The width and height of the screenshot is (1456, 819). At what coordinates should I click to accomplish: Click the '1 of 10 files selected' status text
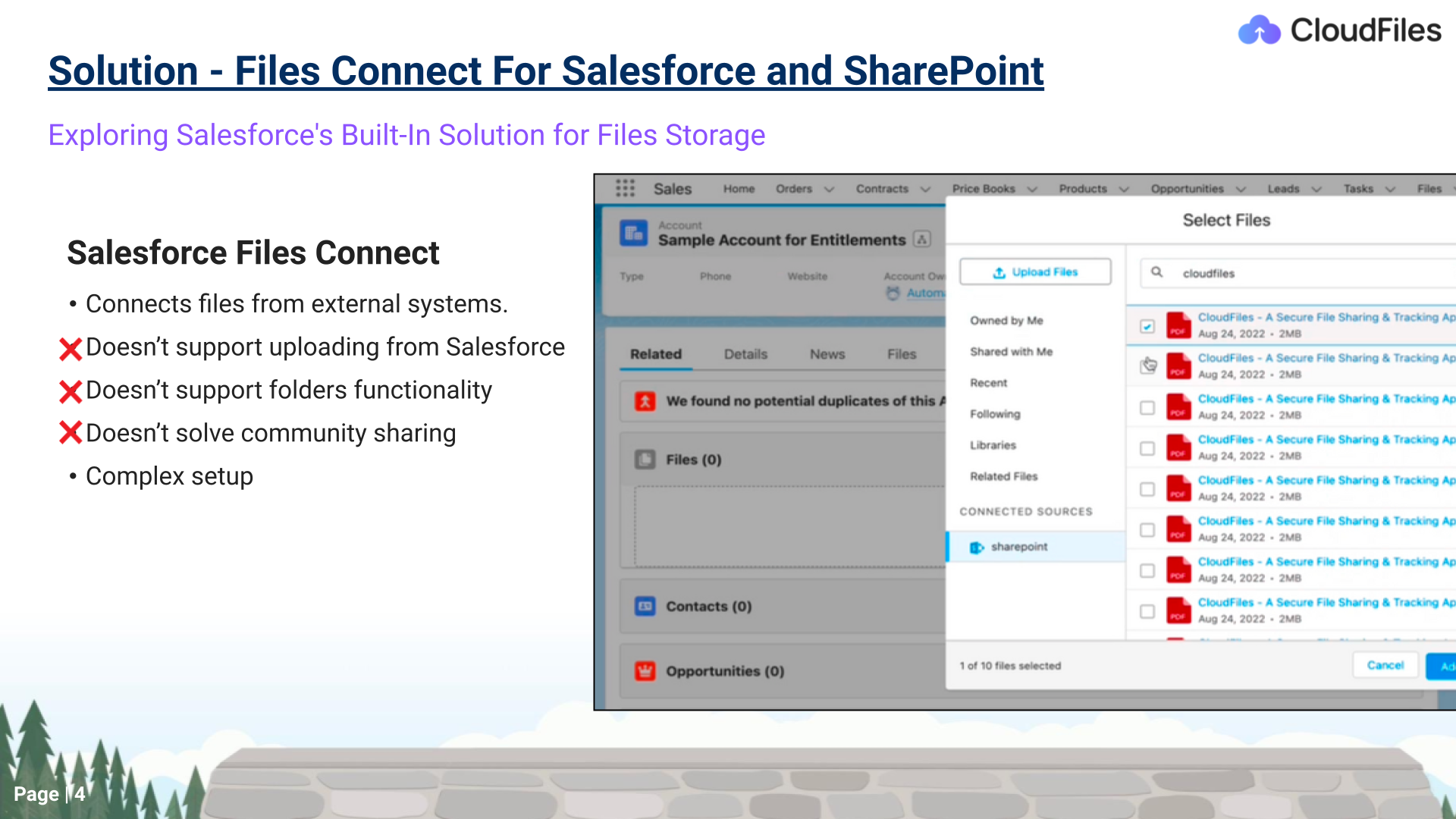tap(1010, 666)
